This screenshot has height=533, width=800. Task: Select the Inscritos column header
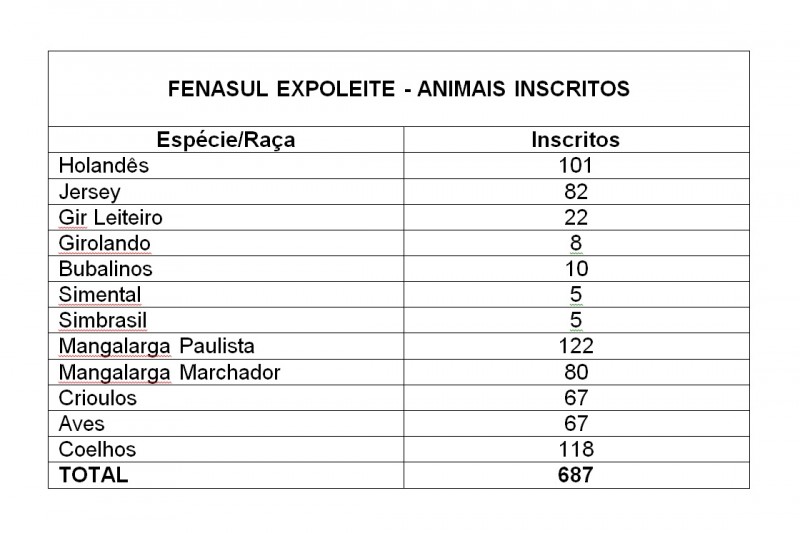click(576, 140)
